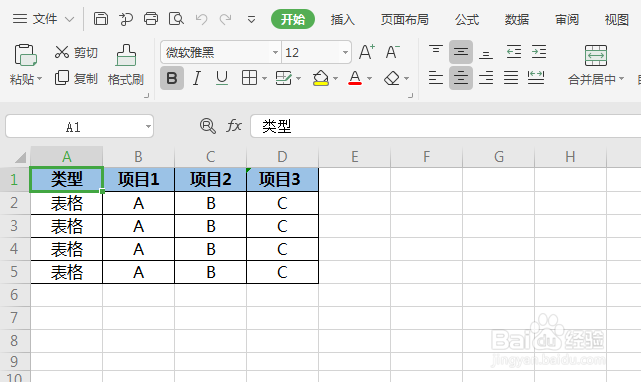Open font group dialog launcher

point(410,96)
